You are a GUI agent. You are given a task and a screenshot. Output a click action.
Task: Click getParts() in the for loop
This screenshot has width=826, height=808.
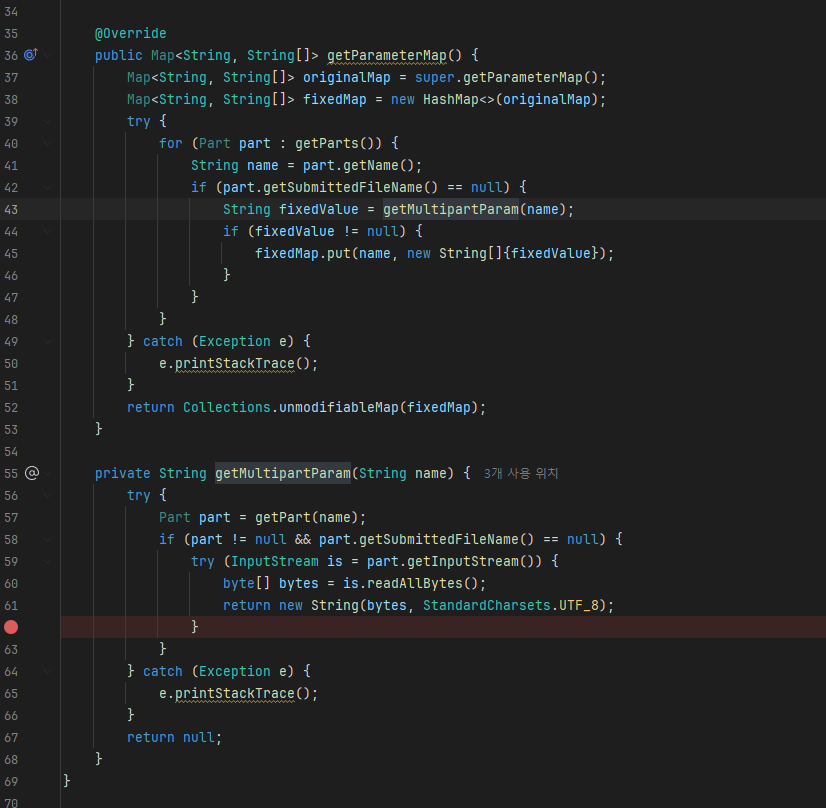[335, 143]
